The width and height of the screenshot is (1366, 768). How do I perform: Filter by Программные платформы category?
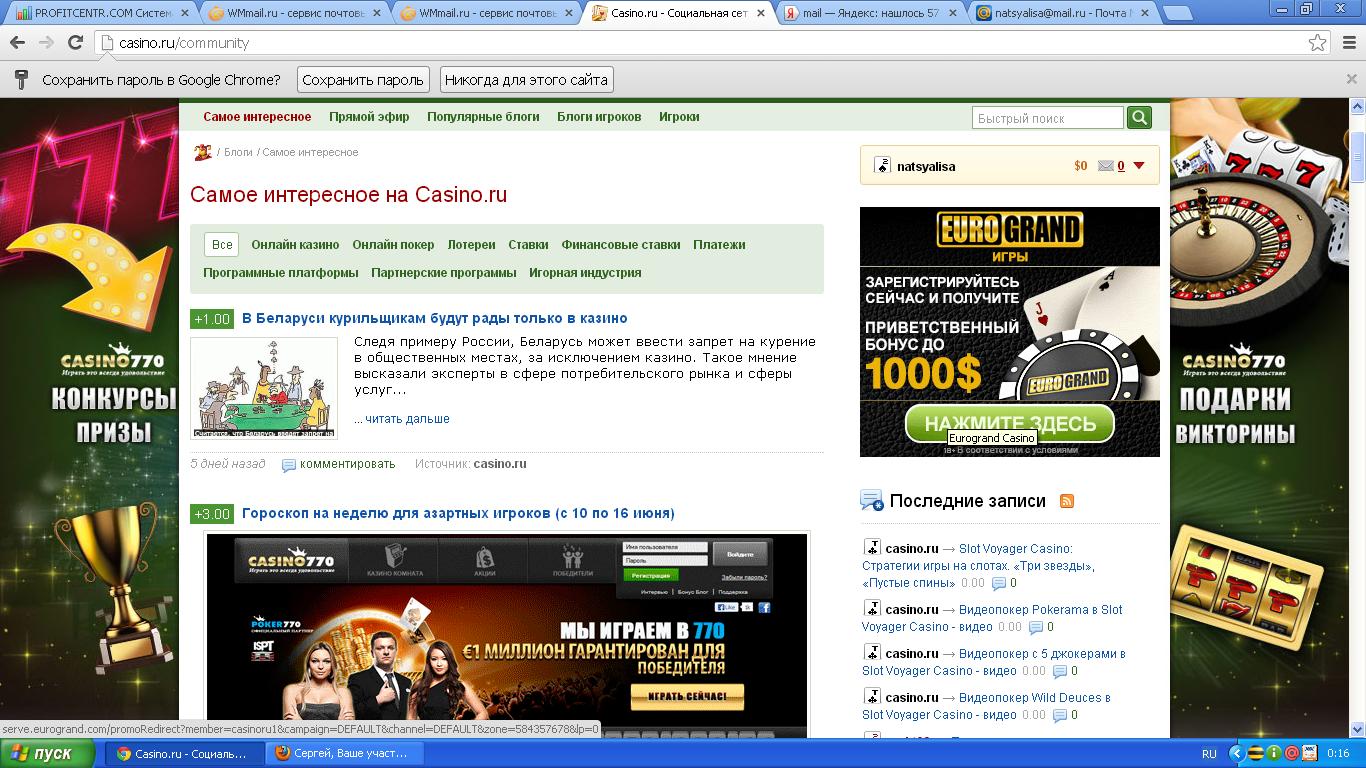pyautogui.click(x=281, y=273)
